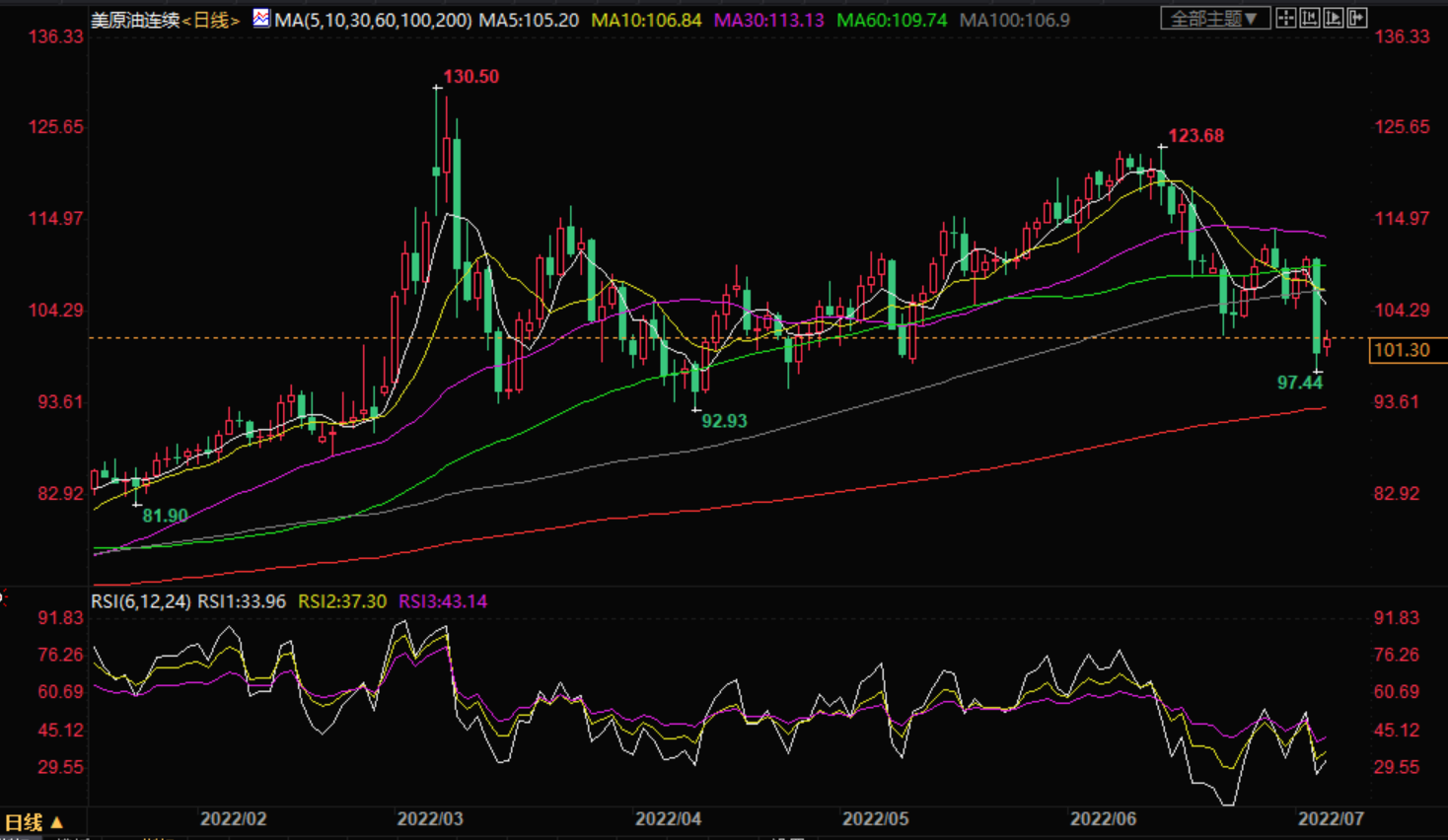Click the MA60:109.74 value

(x=892, y=20)
